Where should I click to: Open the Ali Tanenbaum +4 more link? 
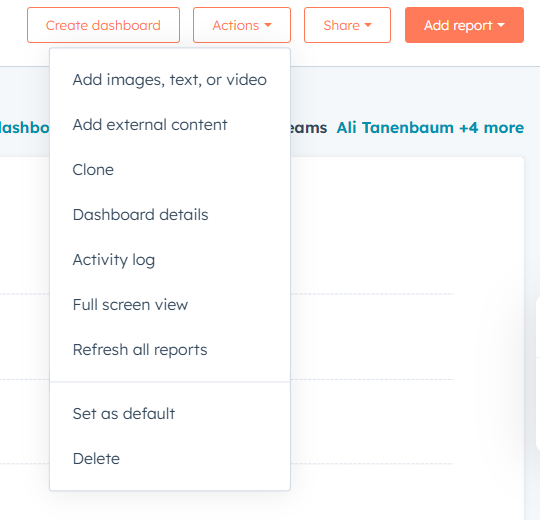pyautogui.click(x=430, y=128)
